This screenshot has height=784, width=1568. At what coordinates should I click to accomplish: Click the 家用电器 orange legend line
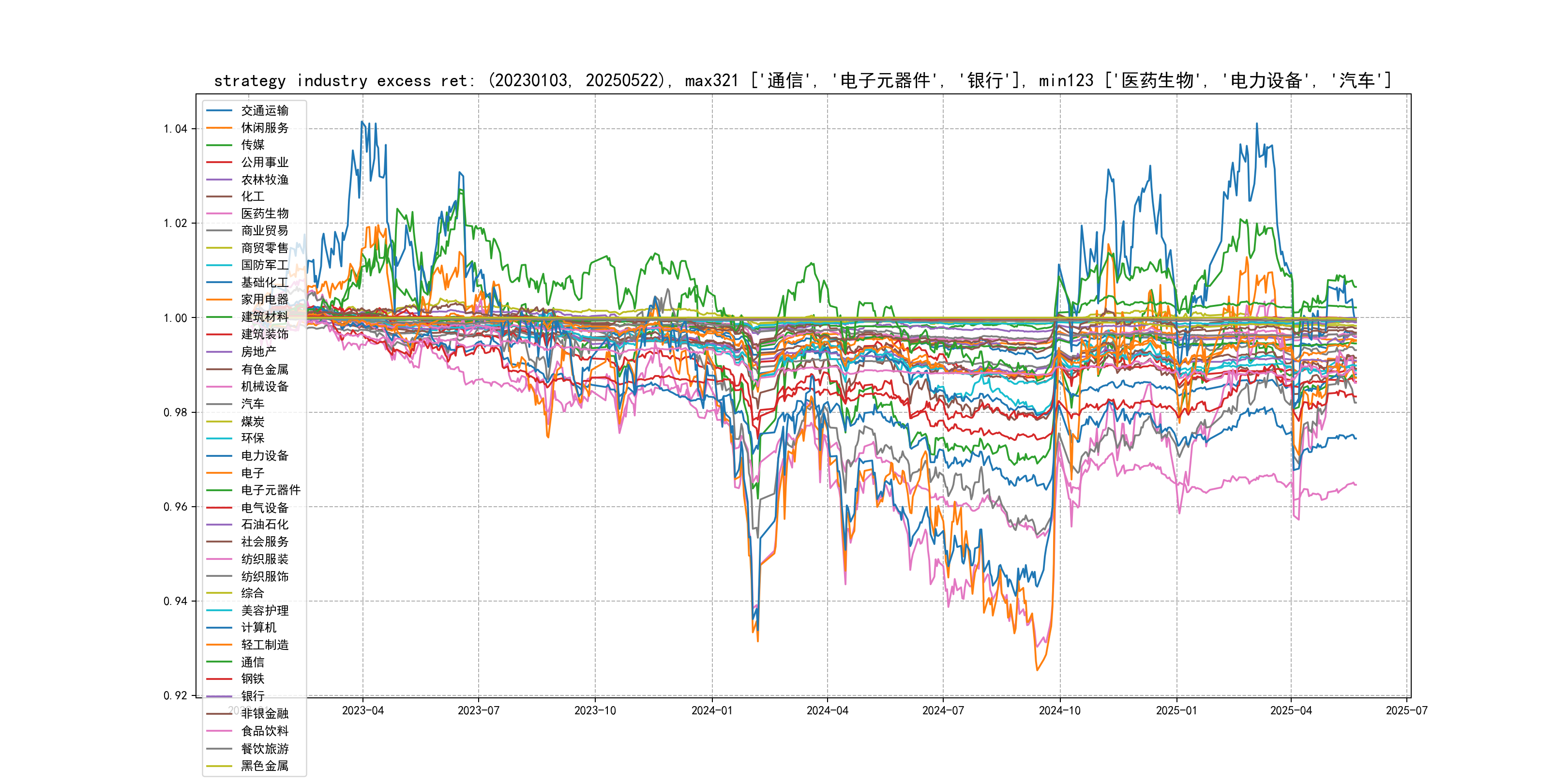coord(219,300)
